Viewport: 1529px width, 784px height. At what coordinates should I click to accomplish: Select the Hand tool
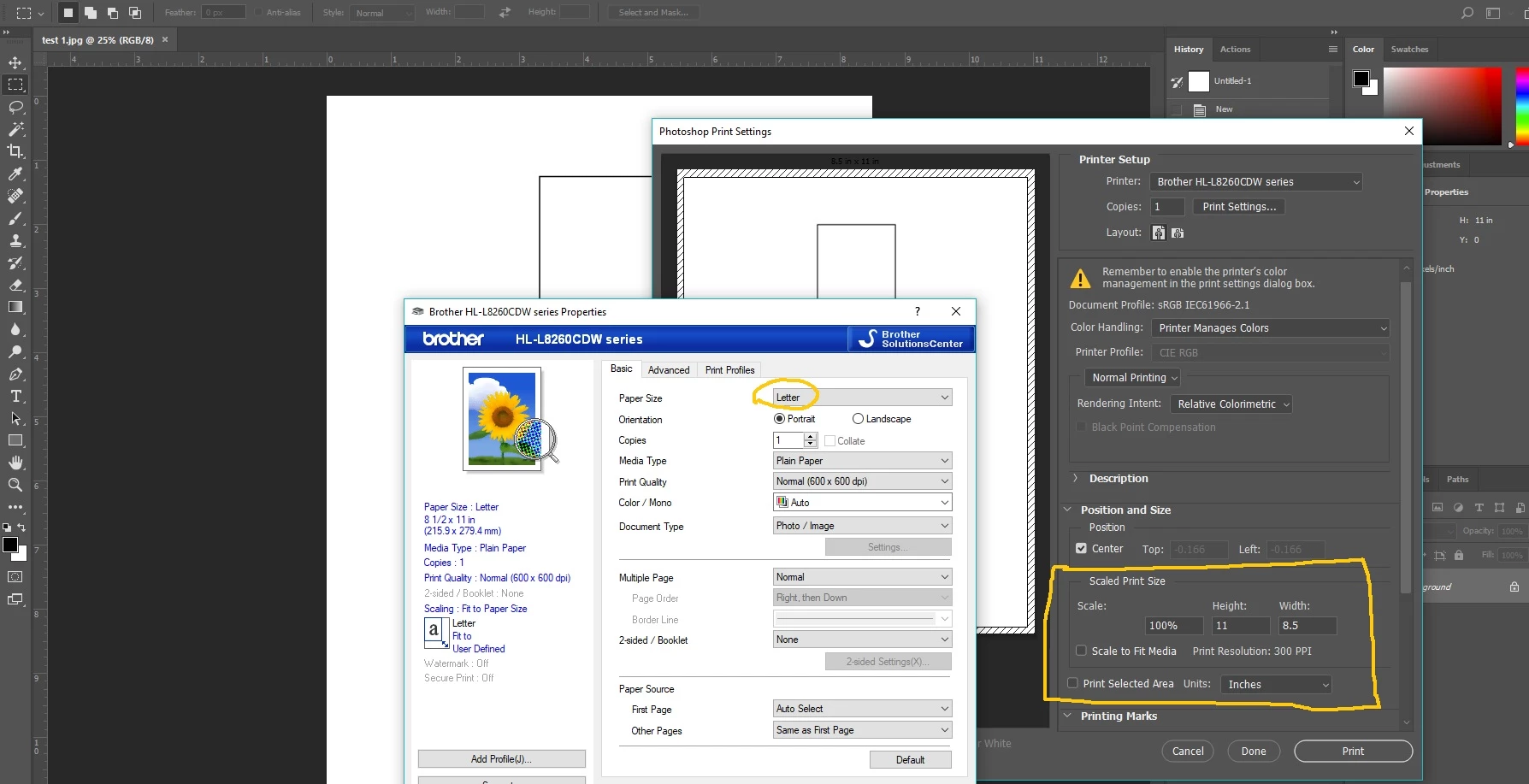[15, 463]
